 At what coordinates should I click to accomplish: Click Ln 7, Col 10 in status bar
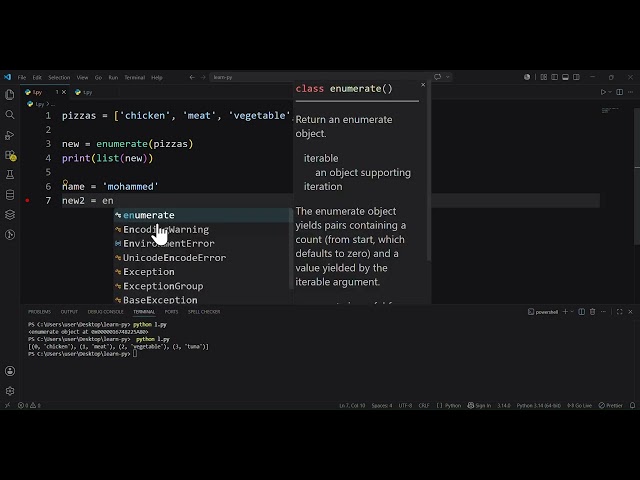click(352, 405)
